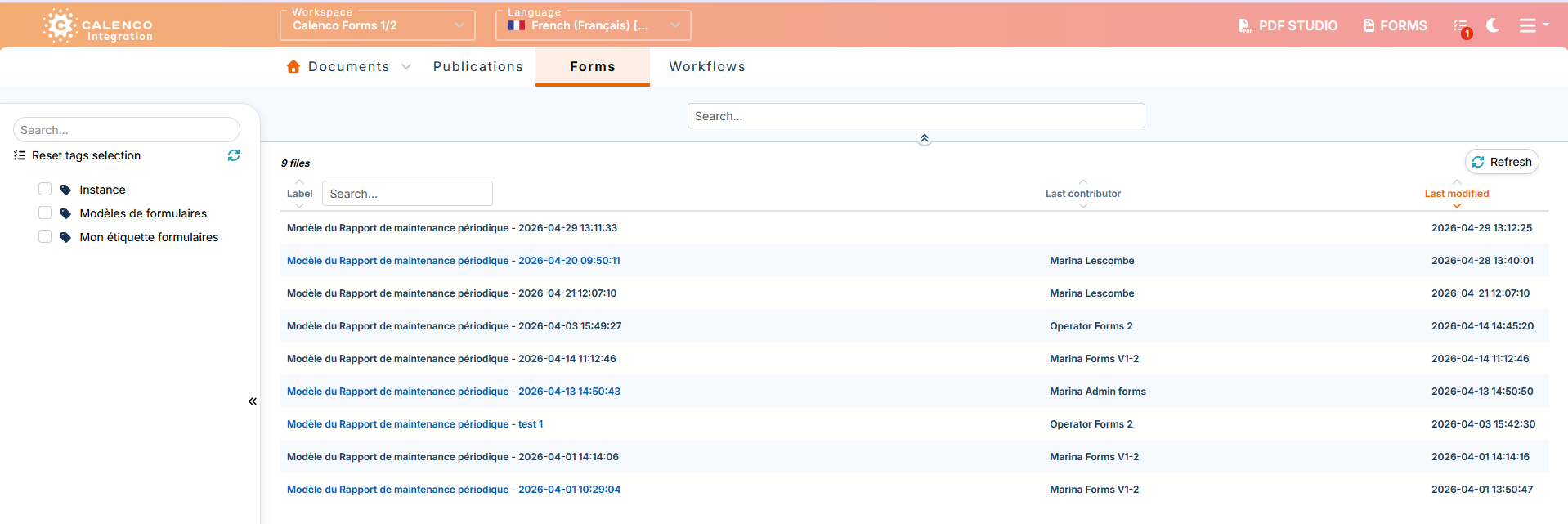Click modified date 2026-04-03 15:42:30
Screen dimensions: 1568x524
coord(1483,424)
